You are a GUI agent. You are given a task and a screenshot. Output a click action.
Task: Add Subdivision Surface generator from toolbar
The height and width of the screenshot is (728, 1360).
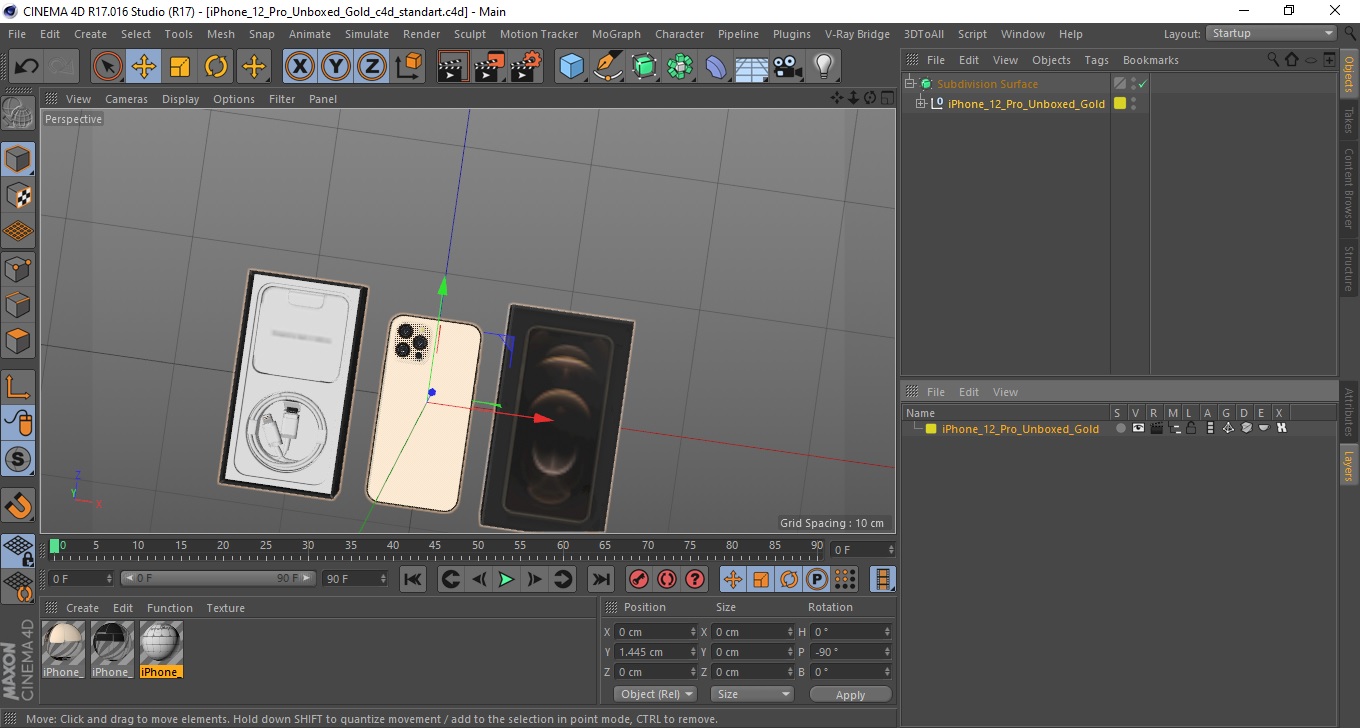click(644, 67)
